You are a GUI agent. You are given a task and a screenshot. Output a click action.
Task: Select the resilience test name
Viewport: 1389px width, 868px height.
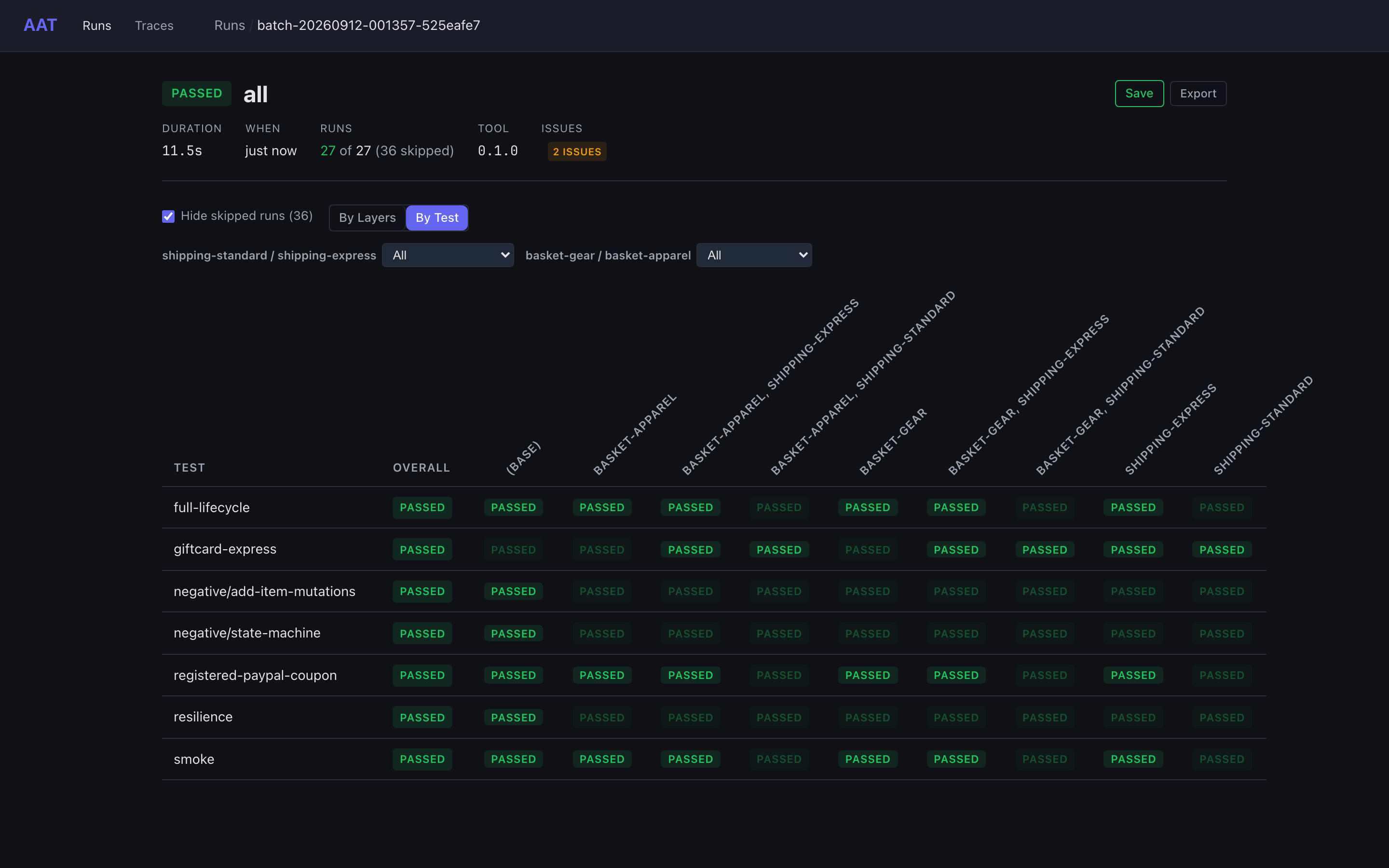[x=203, y=717]
